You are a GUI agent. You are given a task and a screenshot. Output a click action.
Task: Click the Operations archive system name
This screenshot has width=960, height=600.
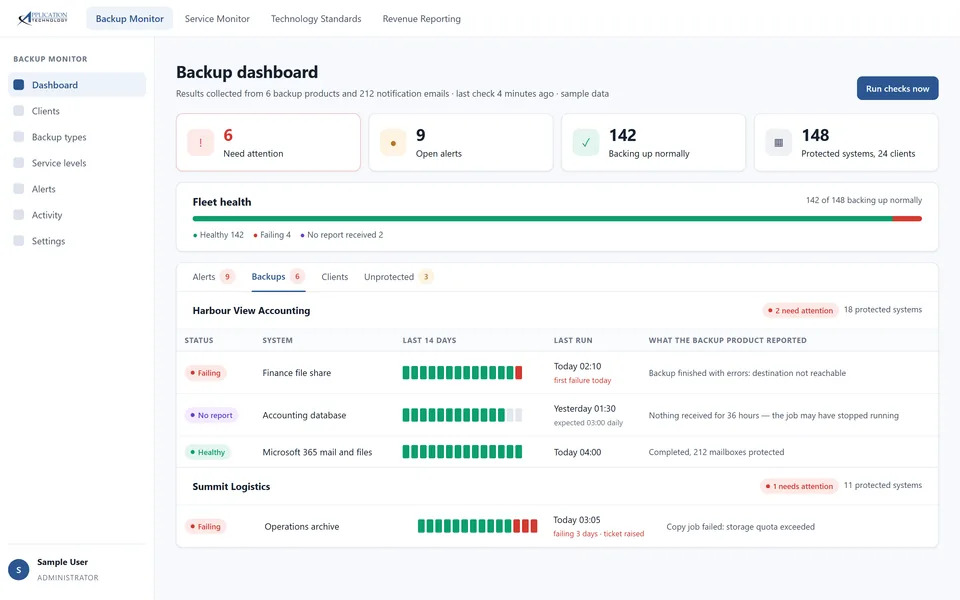(302, 527)
